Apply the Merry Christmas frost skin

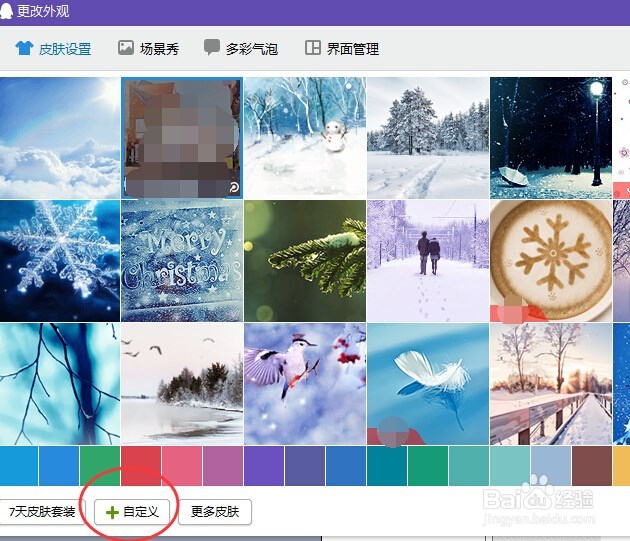click(182, 261)
